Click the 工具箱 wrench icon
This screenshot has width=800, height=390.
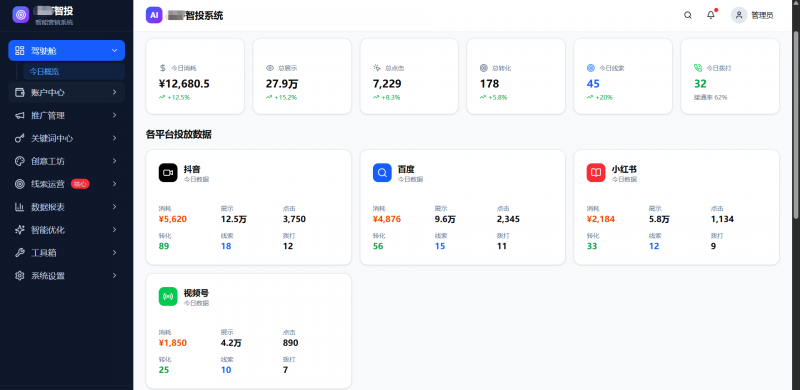pyautogui.click(x=20, y=253)
